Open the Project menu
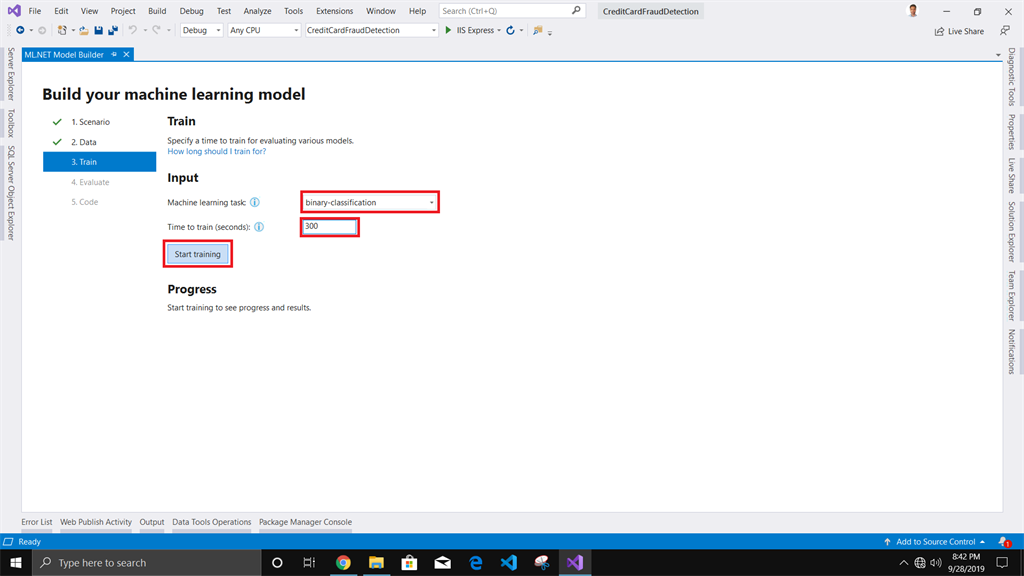 [123, 10]
